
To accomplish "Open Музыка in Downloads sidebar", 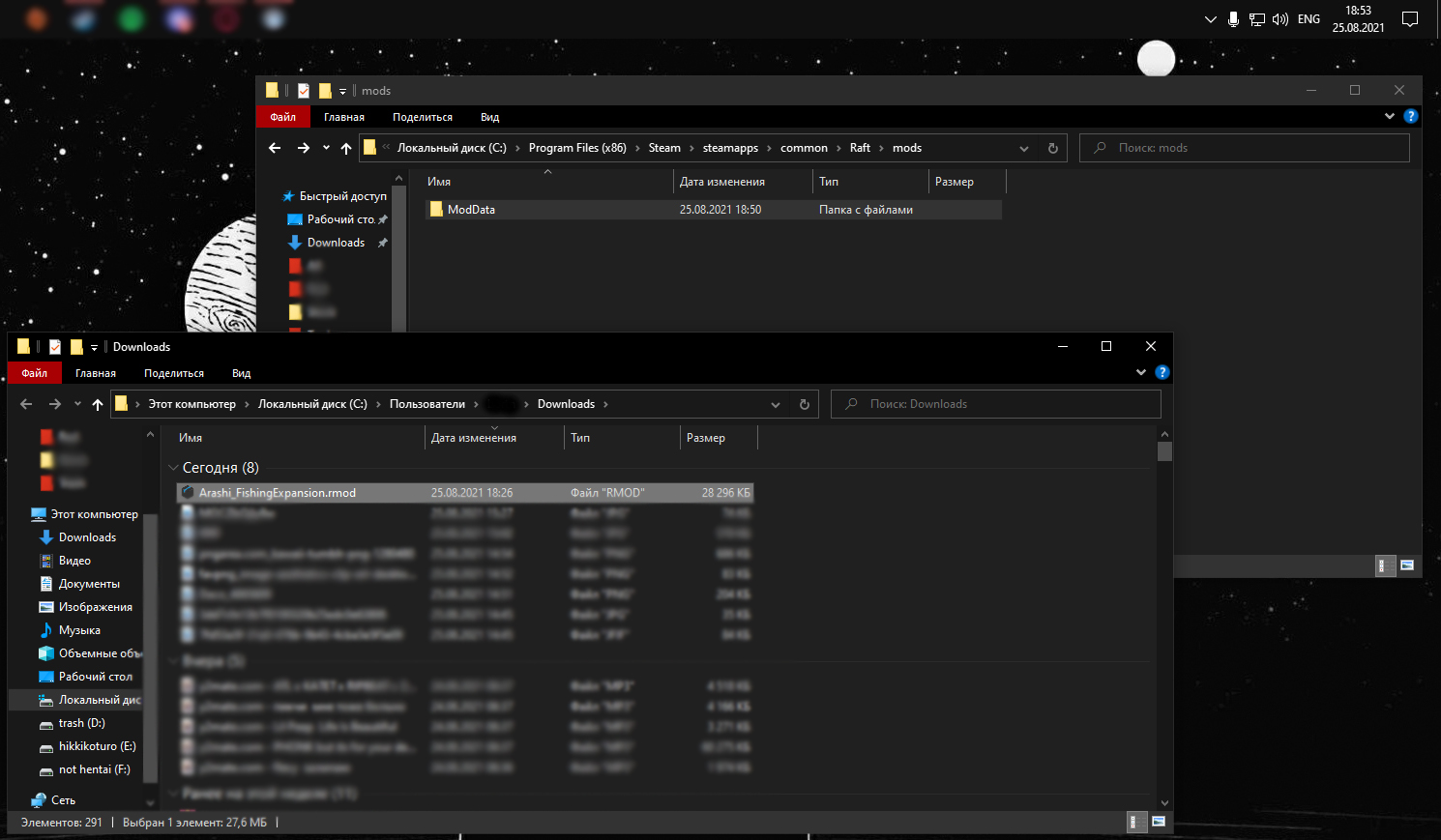I will (79, 630).
